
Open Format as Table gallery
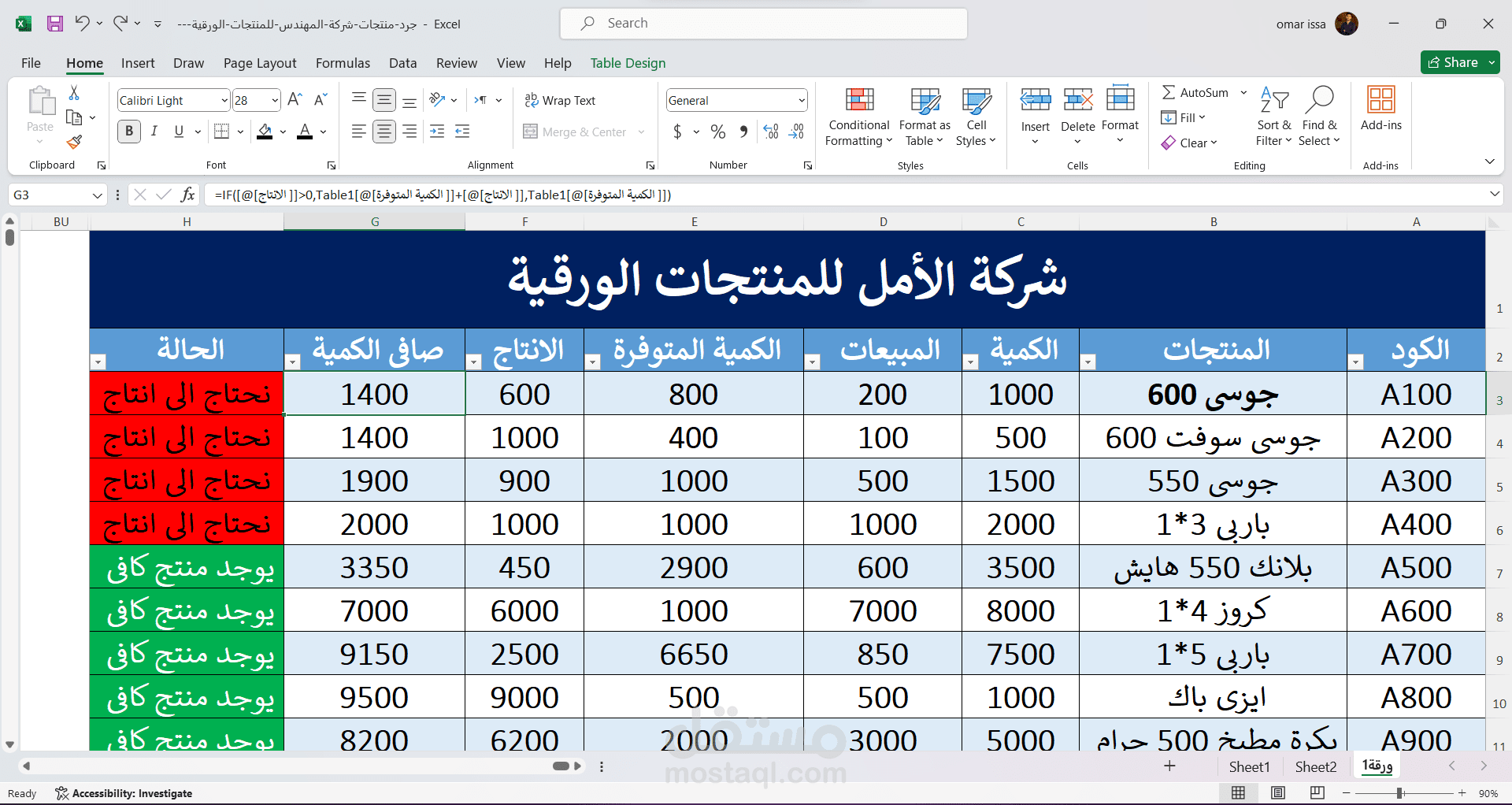(925, 117)
